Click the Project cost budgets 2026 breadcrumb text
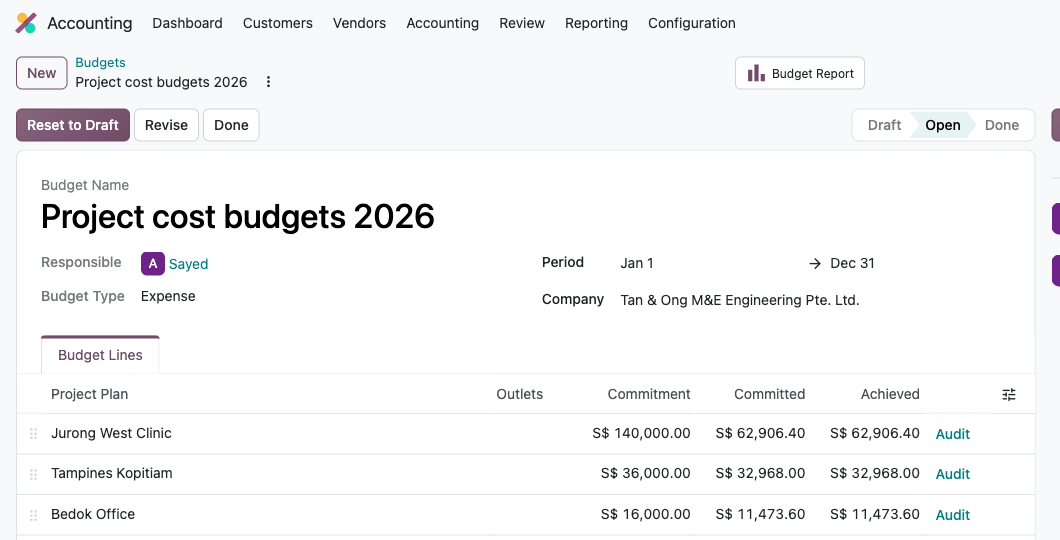Screen dimensions: 1060x540 (x=161, y=82)
